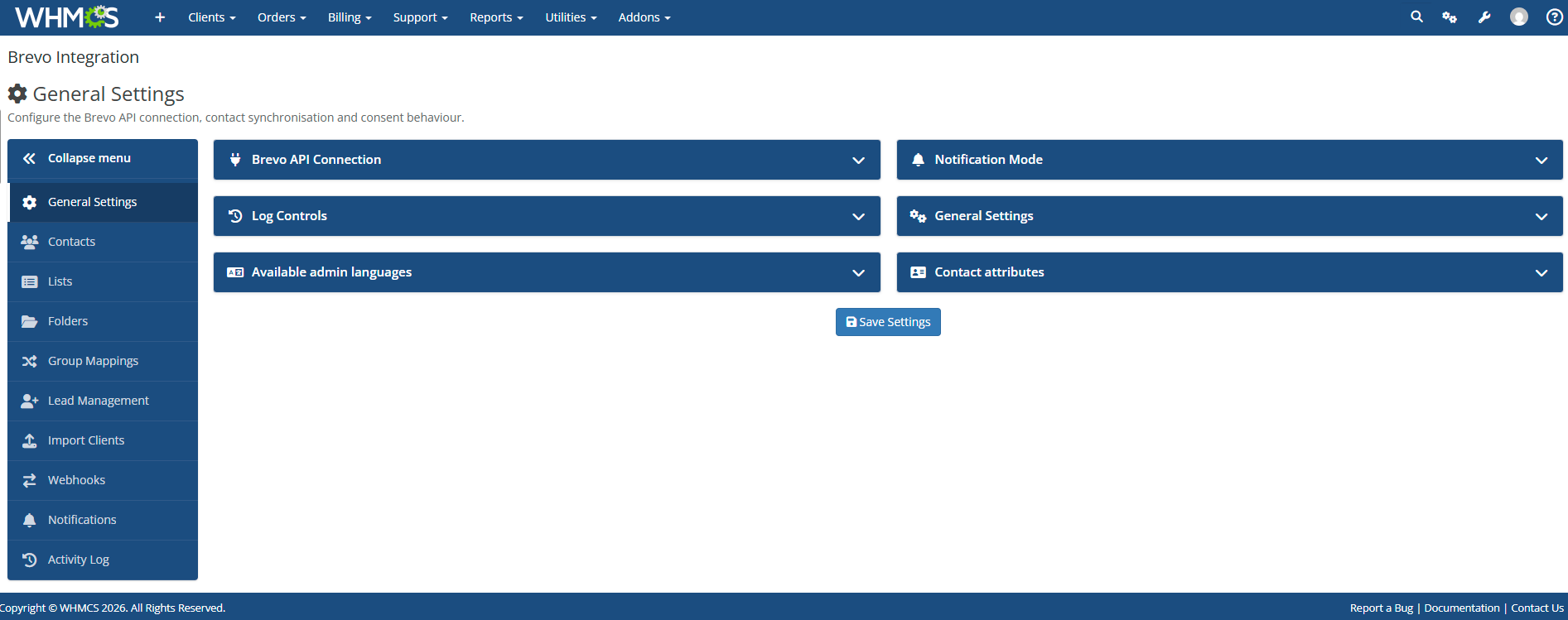Viewport: 1568px width, 620px height.
Task: Open Lead Management page
Action: pyautogui.click(x=103, y=401)
